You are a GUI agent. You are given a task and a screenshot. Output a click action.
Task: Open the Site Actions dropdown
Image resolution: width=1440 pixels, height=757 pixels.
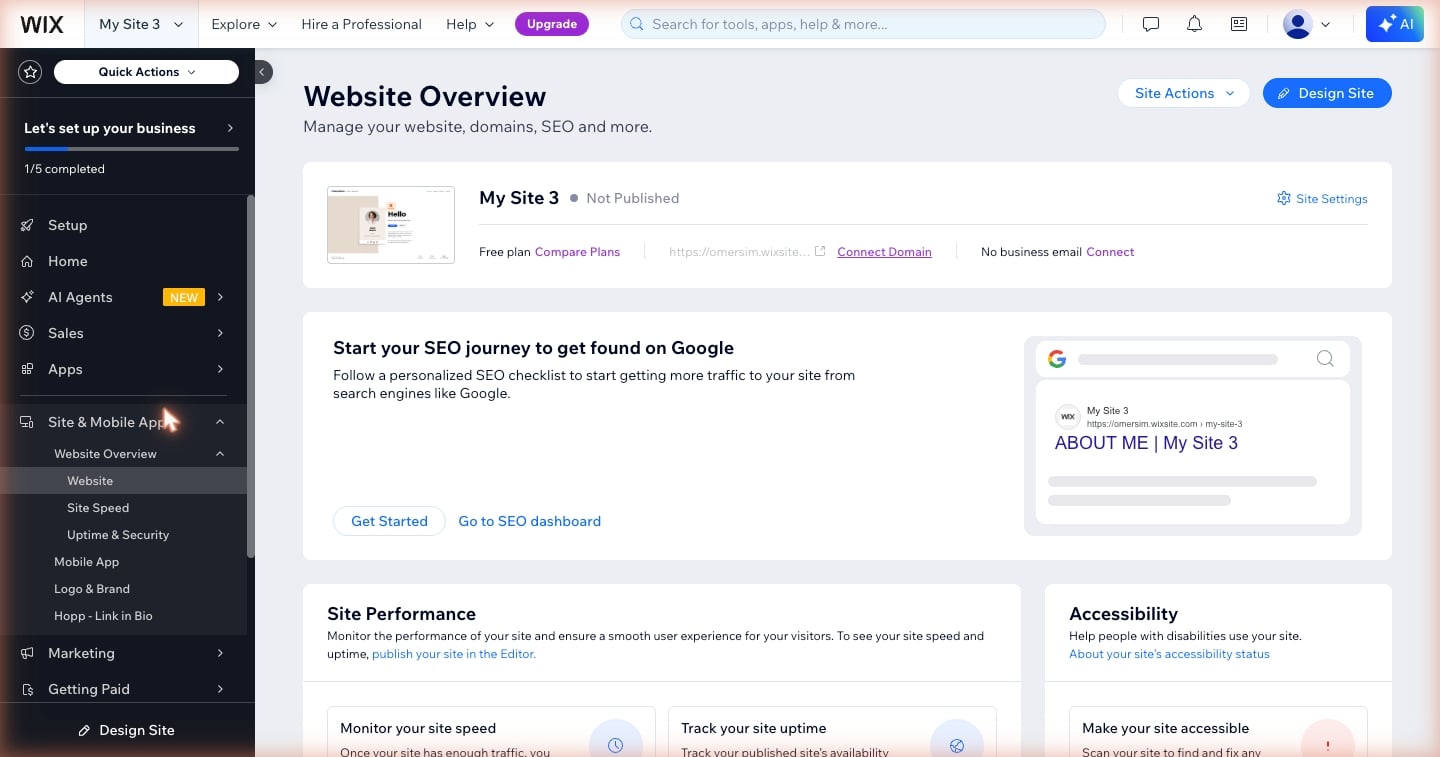tap(1184, 93)
